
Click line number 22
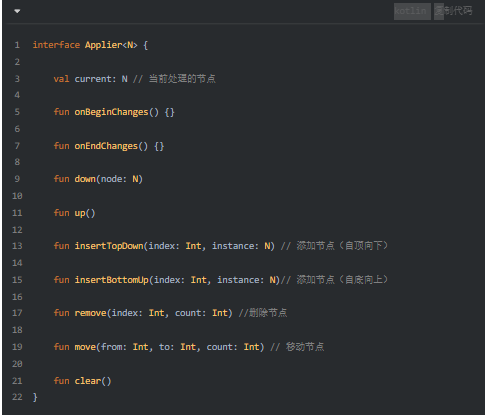pos(17,397)
